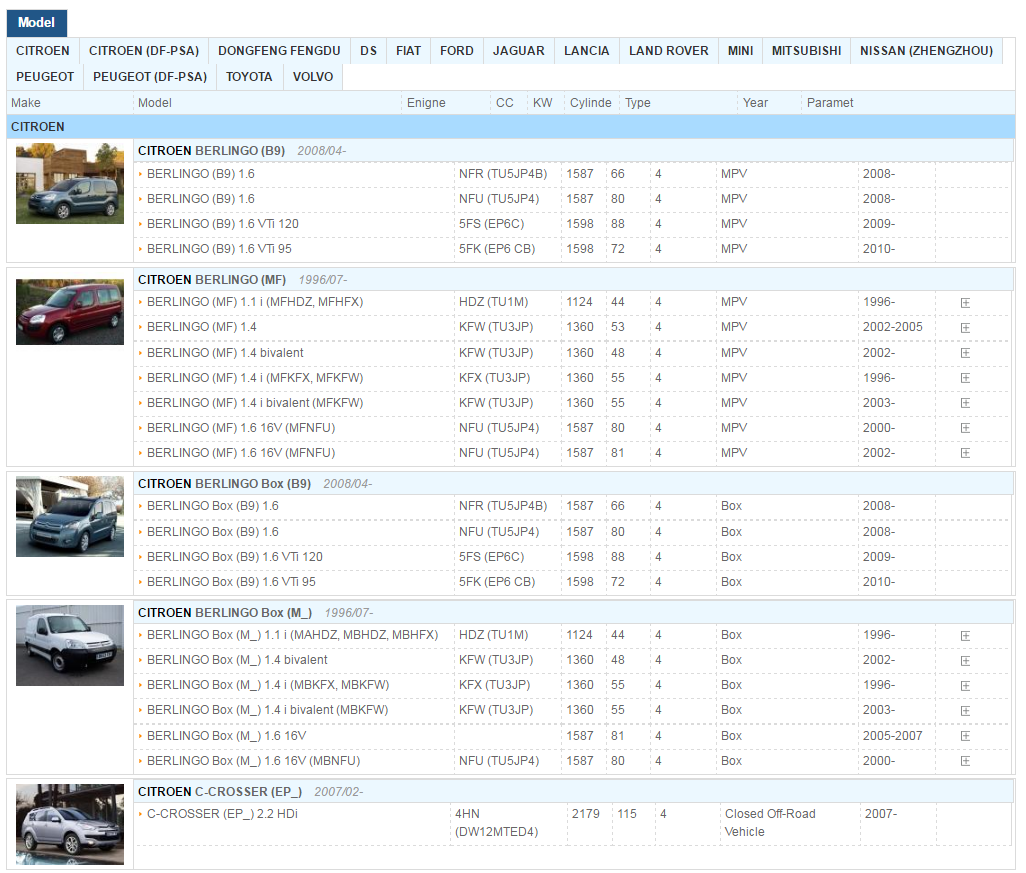Select the JAGUAR make tab
Image resolution: width=1026 pixels, height=873 pixels.
tap(519, 51)
